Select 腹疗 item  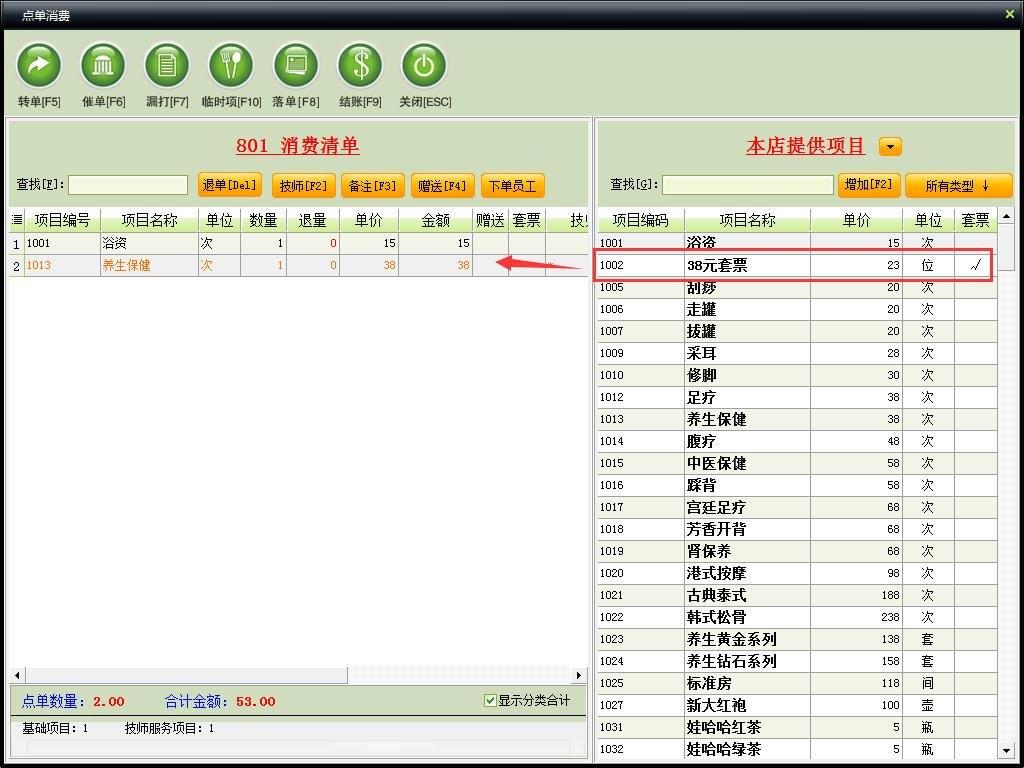[797, 441]
